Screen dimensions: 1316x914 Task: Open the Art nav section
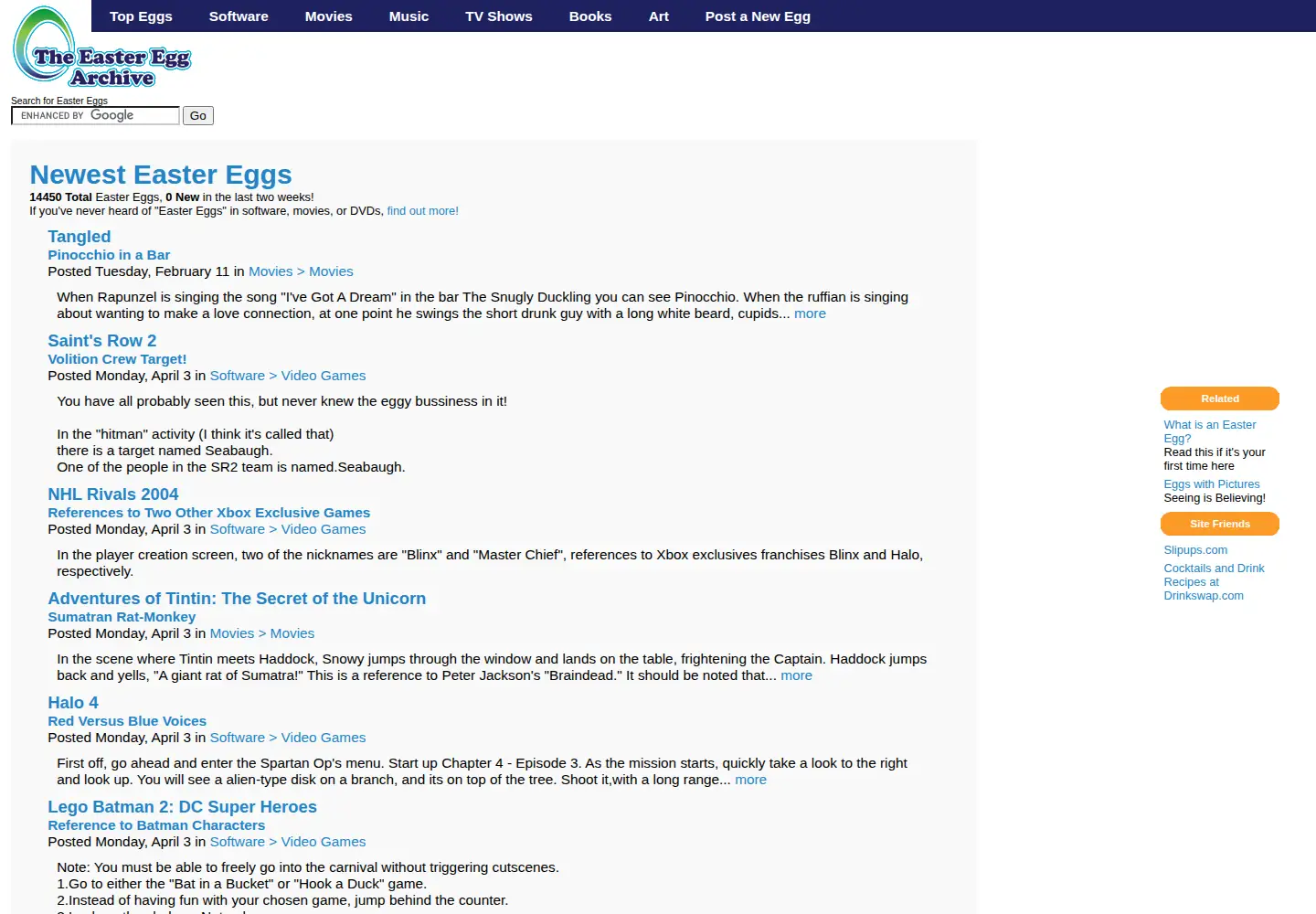coord(659,16)
